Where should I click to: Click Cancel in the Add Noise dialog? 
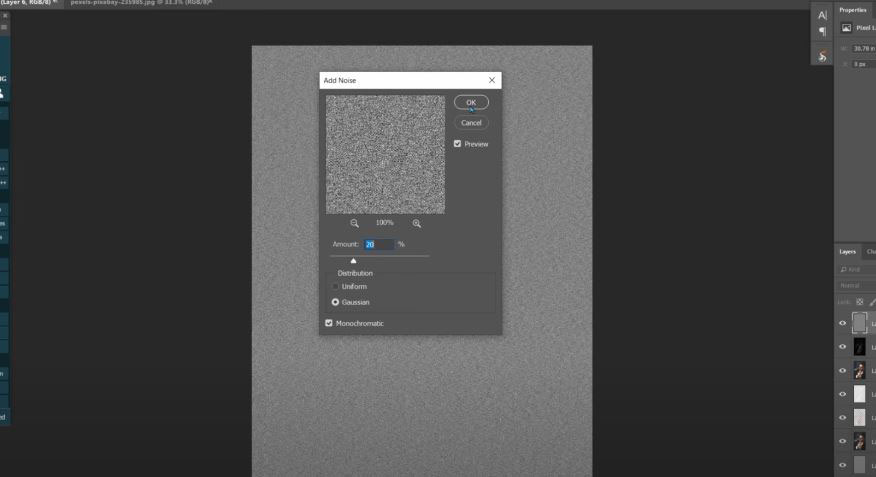point(471,123)
